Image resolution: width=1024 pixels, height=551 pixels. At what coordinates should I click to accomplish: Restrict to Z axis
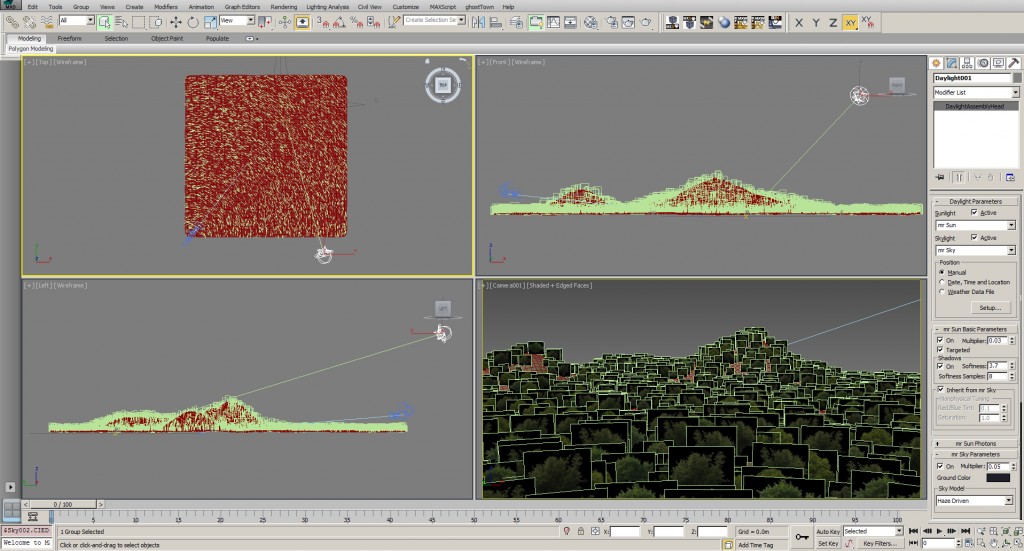coord(833,22)
